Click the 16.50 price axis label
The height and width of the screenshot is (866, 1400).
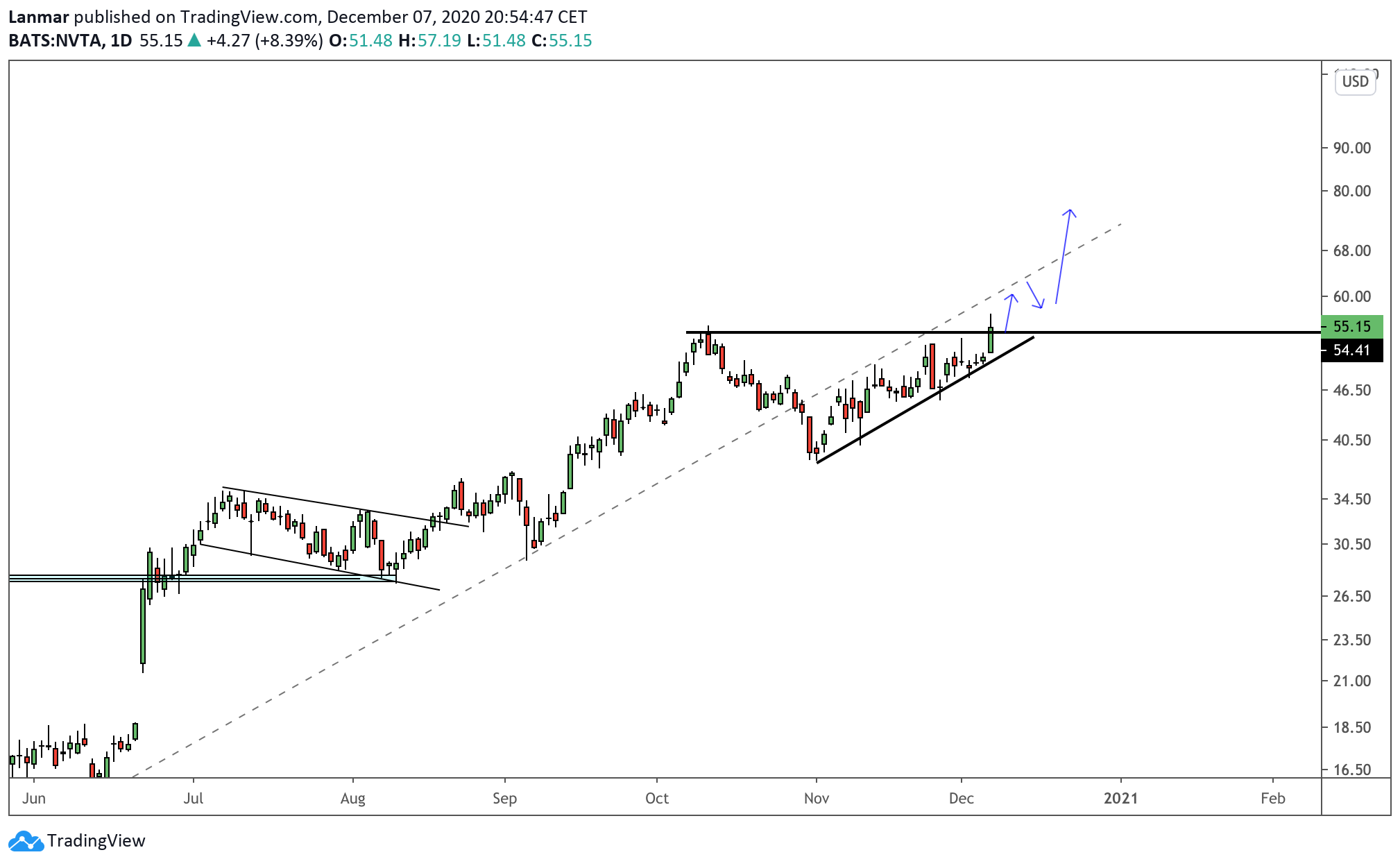click(1352, 770)
